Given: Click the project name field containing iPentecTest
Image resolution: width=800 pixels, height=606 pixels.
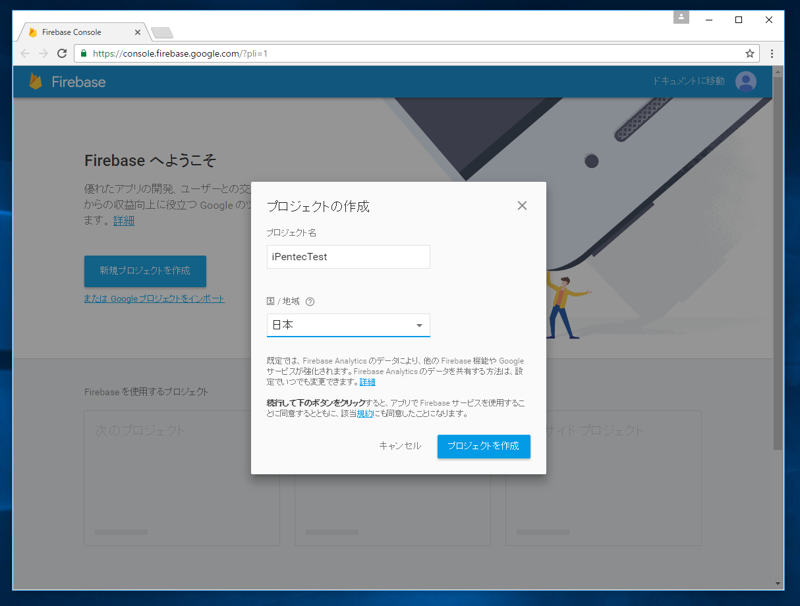Looking at the screenshot, I should 348,257.
